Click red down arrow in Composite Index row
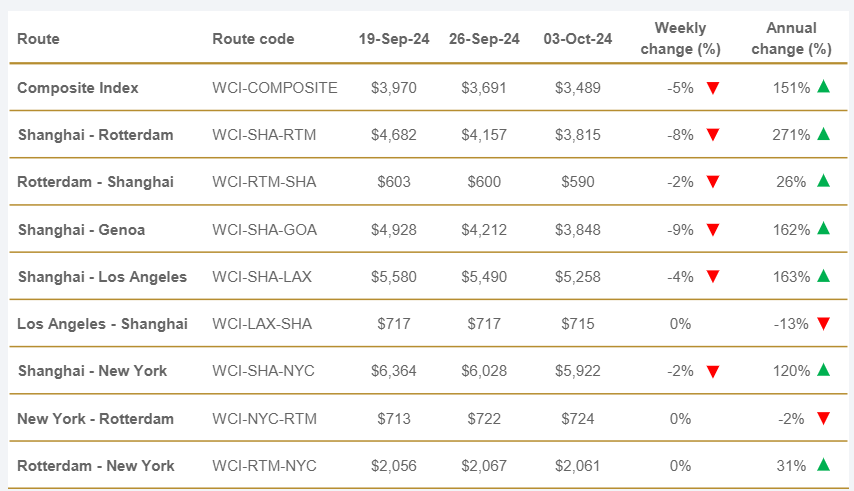Viewport: 854px width, 491px height. (713, 88)
